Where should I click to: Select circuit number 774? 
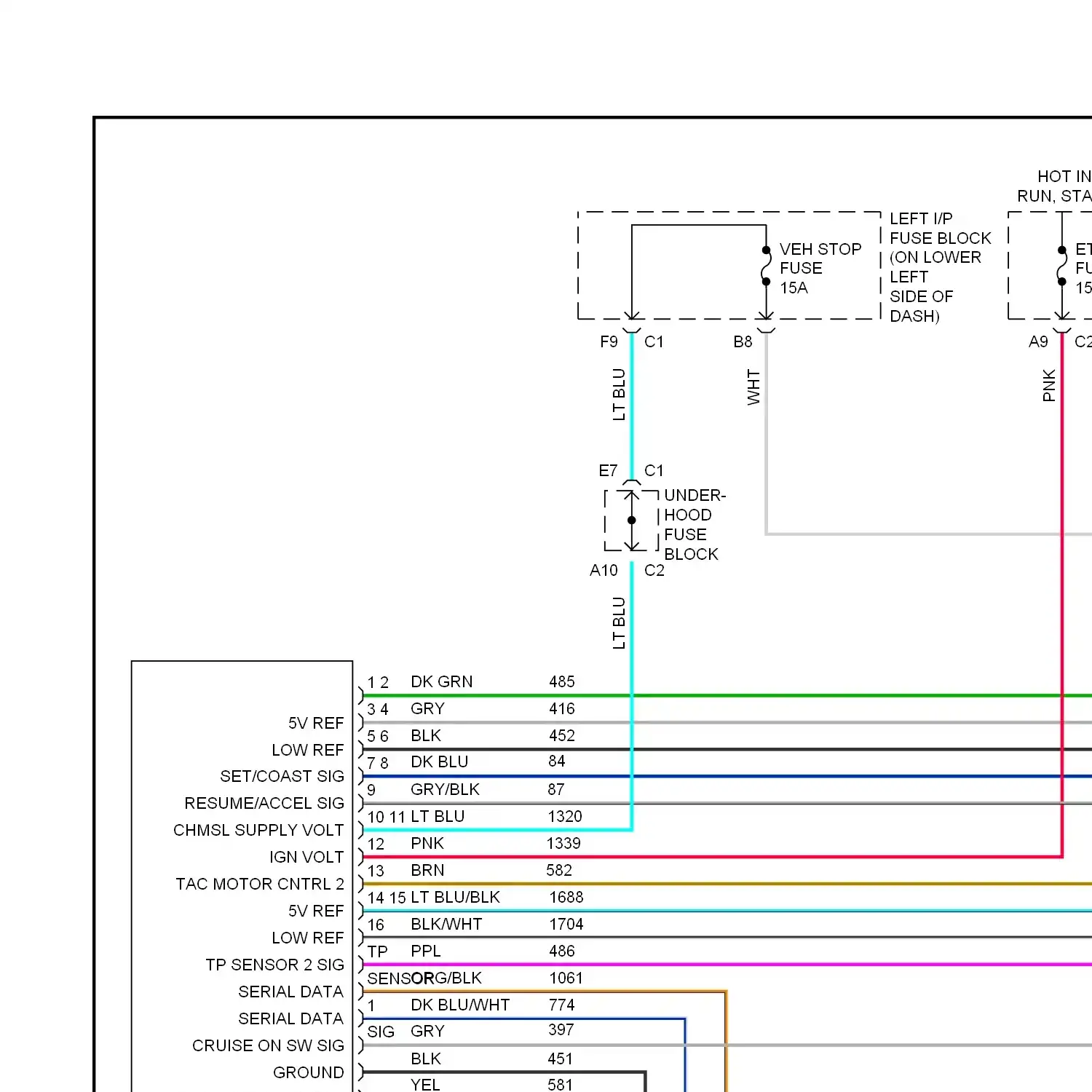pos(561,1005)
